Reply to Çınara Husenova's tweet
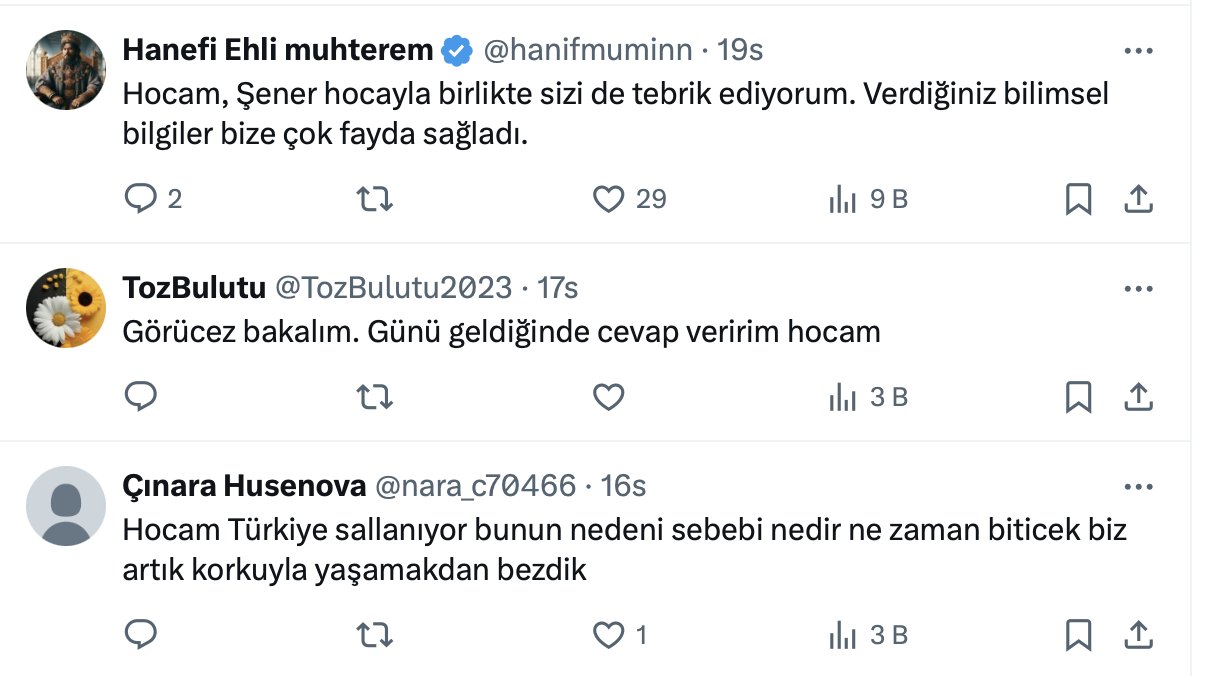This screenshot has width=1208, height=676. [141, 634]
